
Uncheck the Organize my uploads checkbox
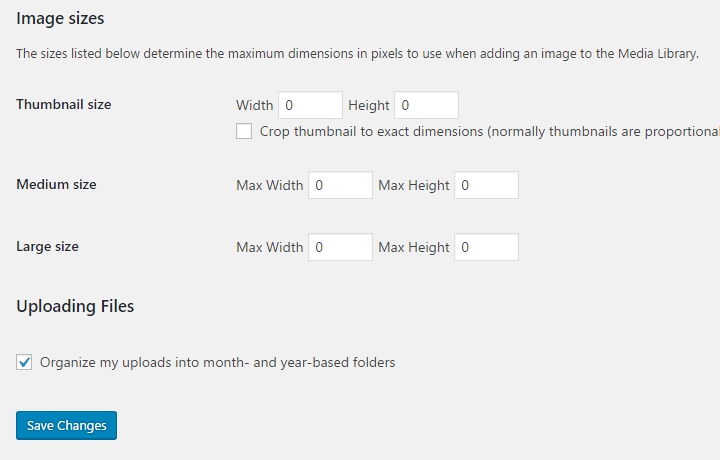point(24,362)
